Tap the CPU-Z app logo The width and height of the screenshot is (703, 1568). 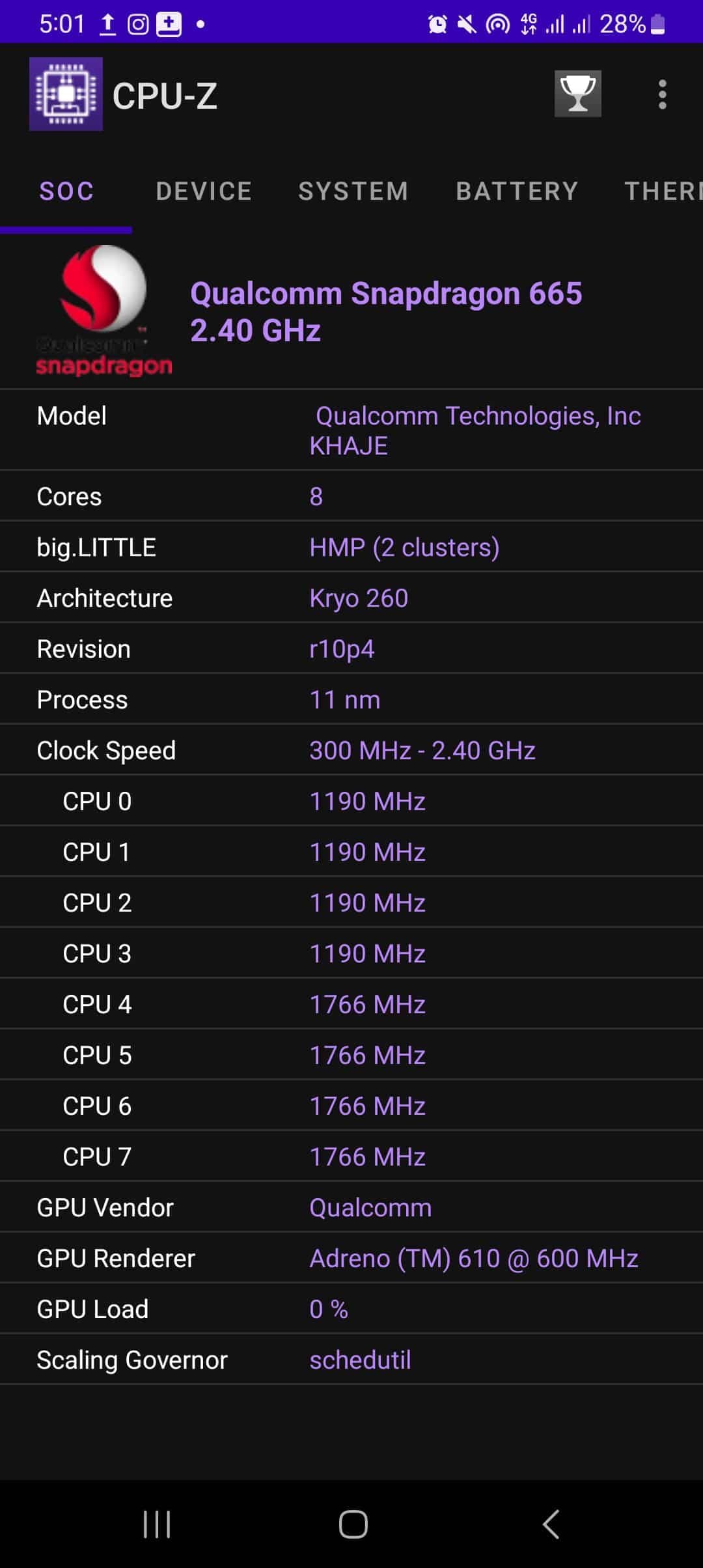click(66, 94)
